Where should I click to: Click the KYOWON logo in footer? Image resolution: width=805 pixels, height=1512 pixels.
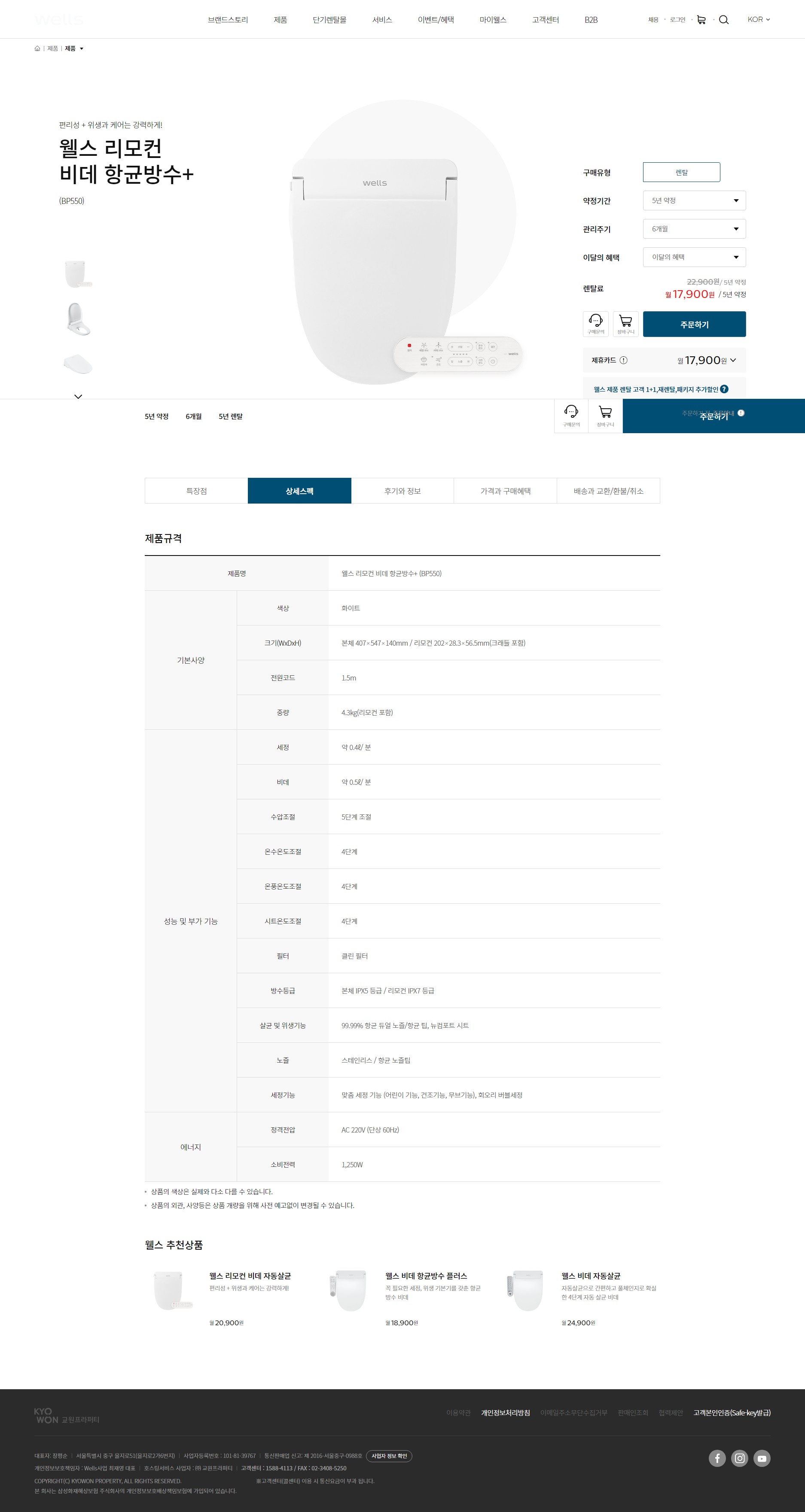coord(66,1415)
